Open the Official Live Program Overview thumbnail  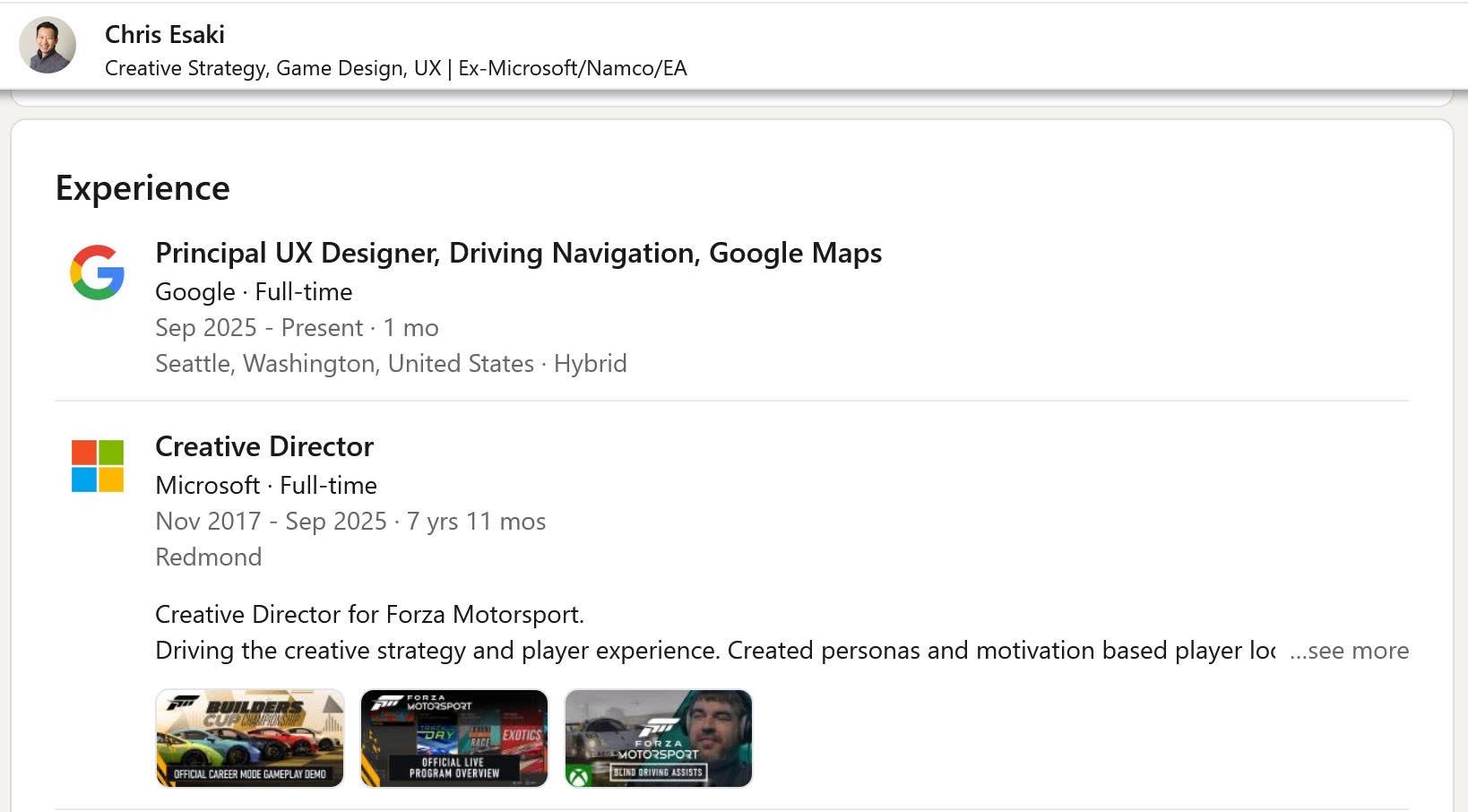[x=454, y=739]
